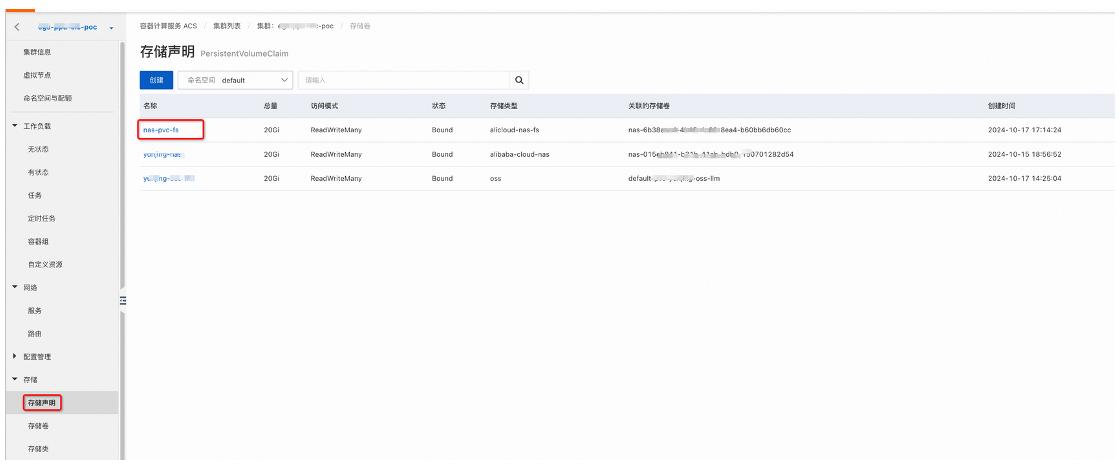Open the claim link with oss storage type

(x=168, y=179)
